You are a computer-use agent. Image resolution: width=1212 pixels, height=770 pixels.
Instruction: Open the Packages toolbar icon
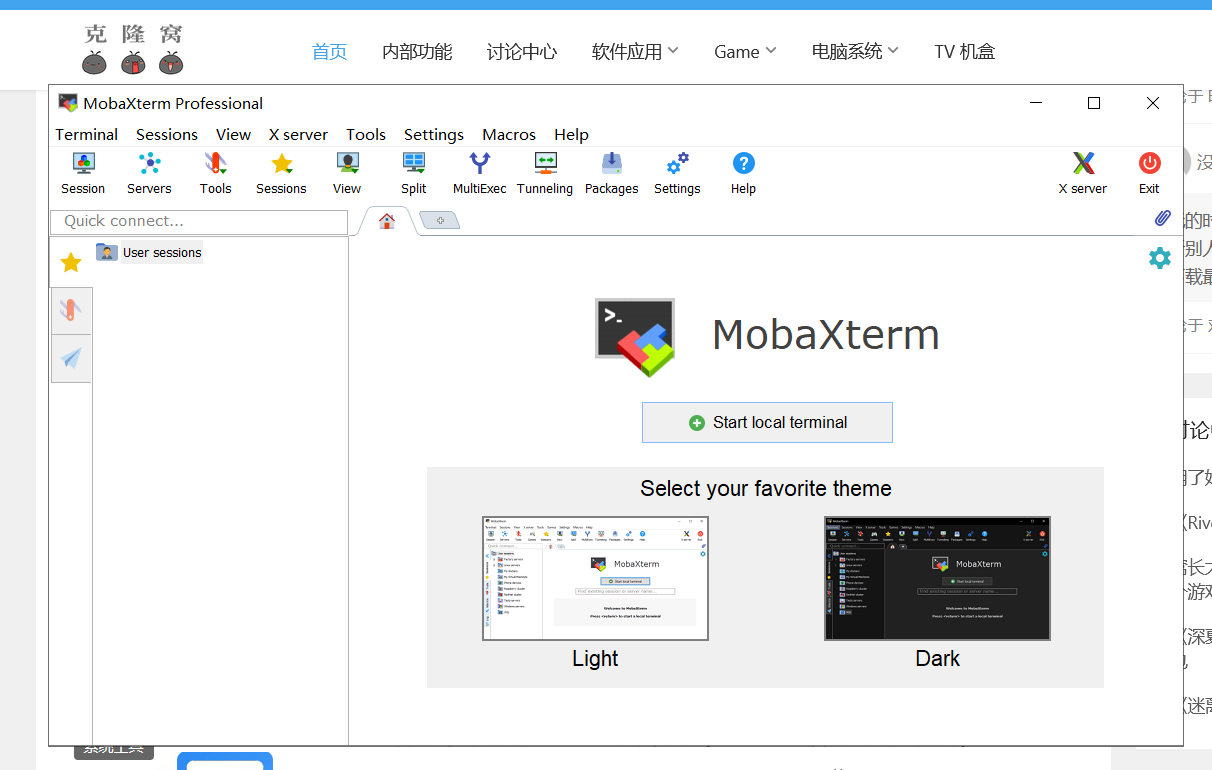point(611,173)
